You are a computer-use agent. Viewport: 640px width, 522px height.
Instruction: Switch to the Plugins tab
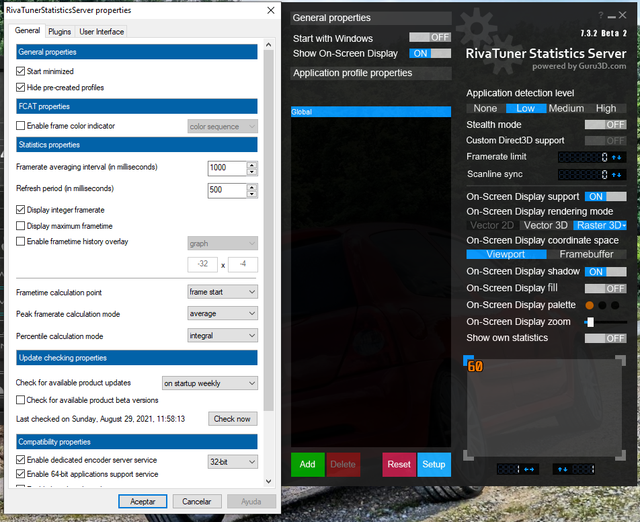coord(60,31)
